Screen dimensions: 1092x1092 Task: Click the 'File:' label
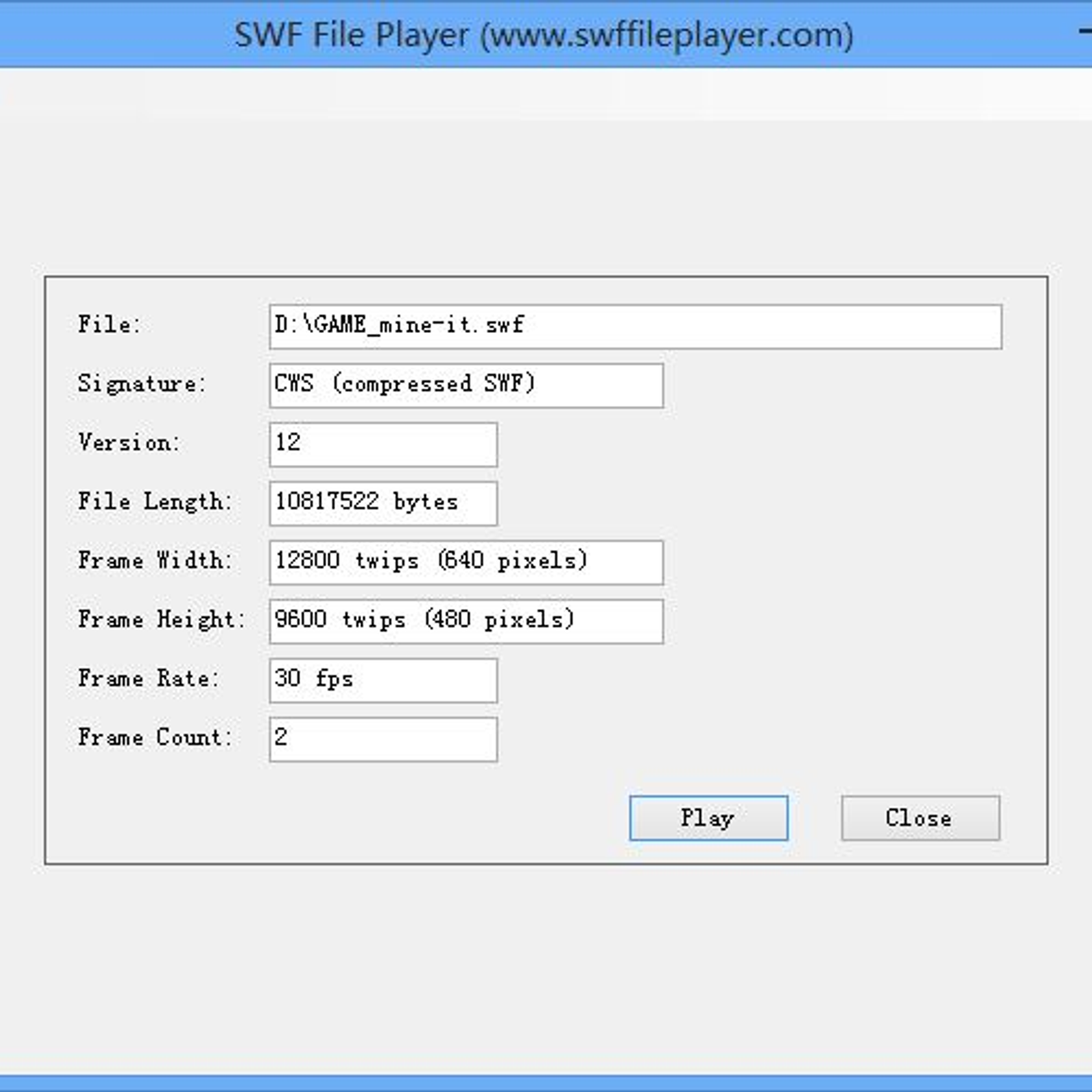tap(109, 324)
